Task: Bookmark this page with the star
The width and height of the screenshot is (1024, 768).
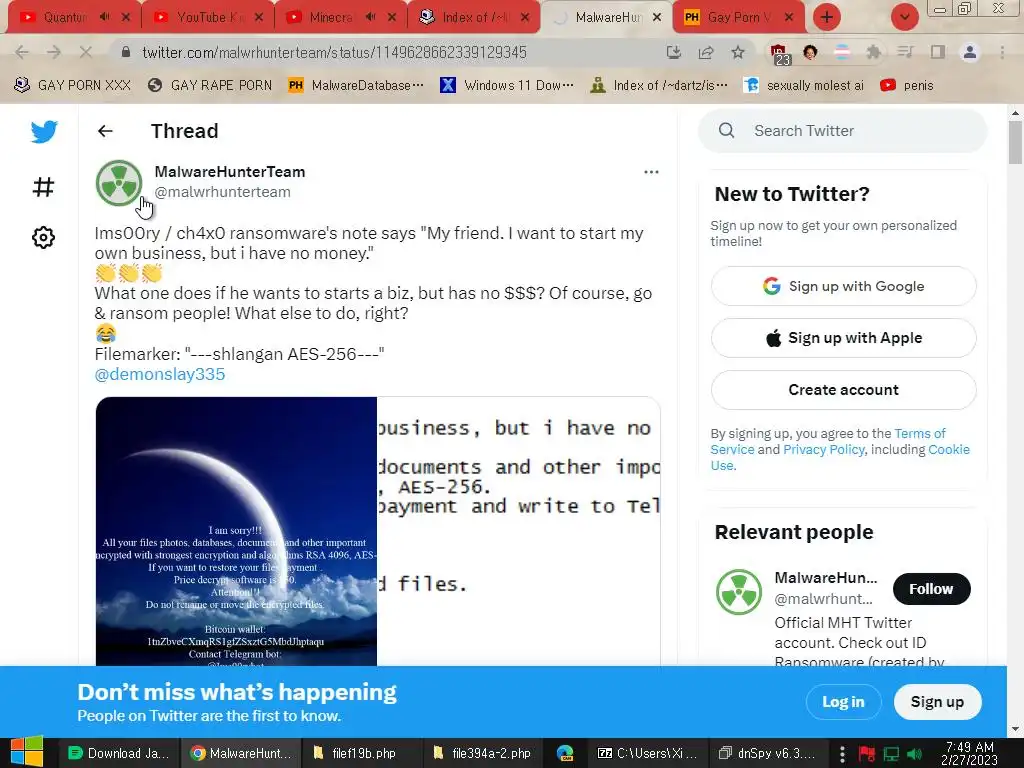Action: click(738, 52)
